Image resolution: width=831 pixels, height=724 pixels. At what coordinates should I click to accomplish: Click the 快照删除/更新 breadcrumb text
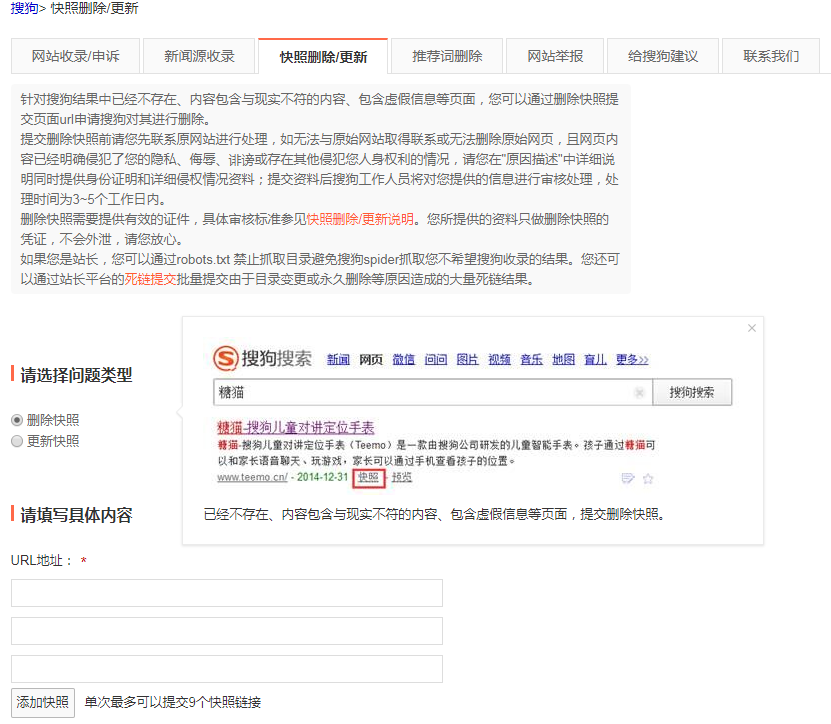tap(94, 8)
